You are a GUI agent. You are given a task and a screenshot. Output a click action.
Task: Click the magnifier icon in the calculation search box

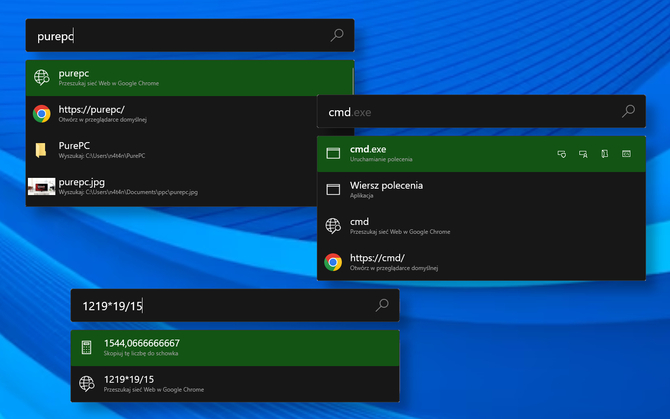pyautogui.click(x=382, y=305)
